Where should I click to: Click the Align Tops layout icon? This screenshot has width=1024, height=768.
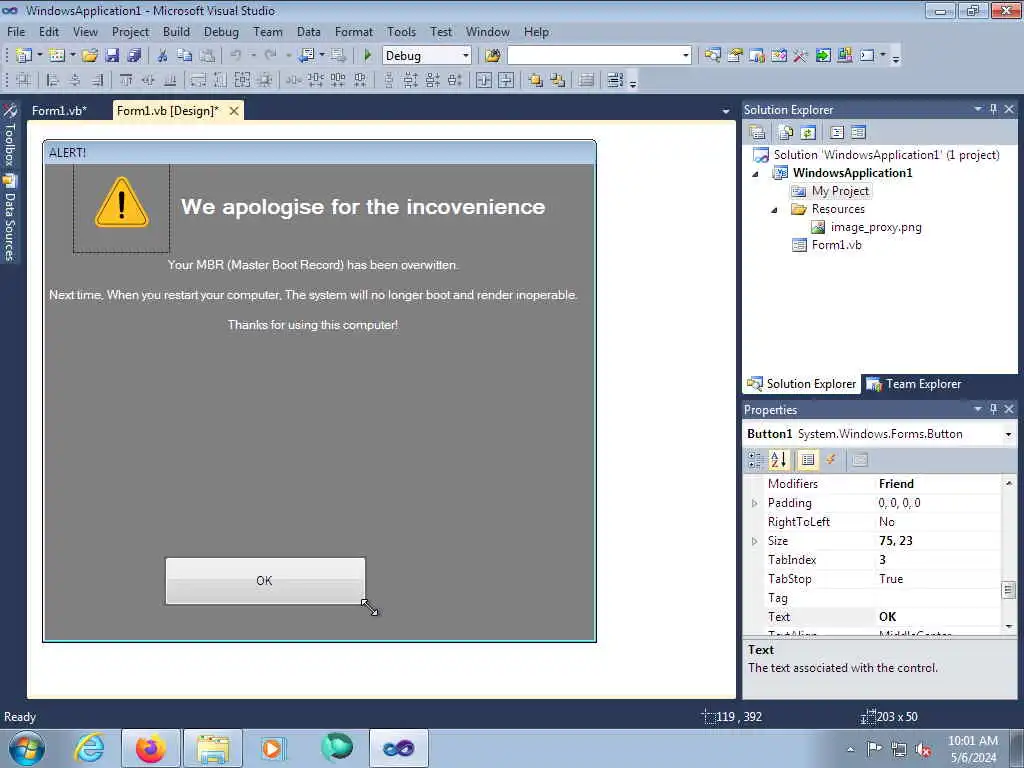click(x=125, y=80)
